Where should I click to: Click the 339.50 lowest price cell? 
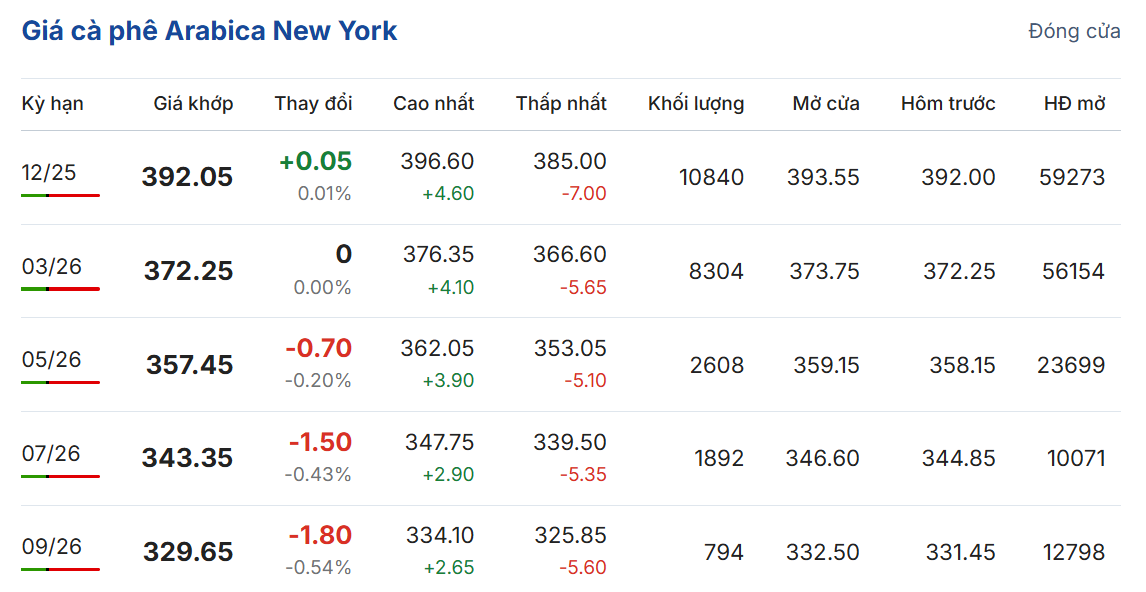click(x=570, y=442)
